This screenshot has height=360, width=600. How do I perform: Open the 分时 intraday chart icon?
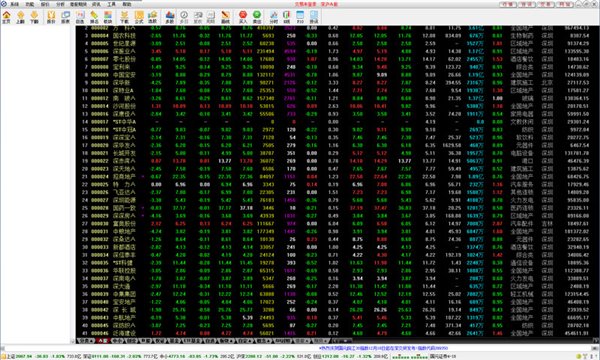click(x=274, y=17)
